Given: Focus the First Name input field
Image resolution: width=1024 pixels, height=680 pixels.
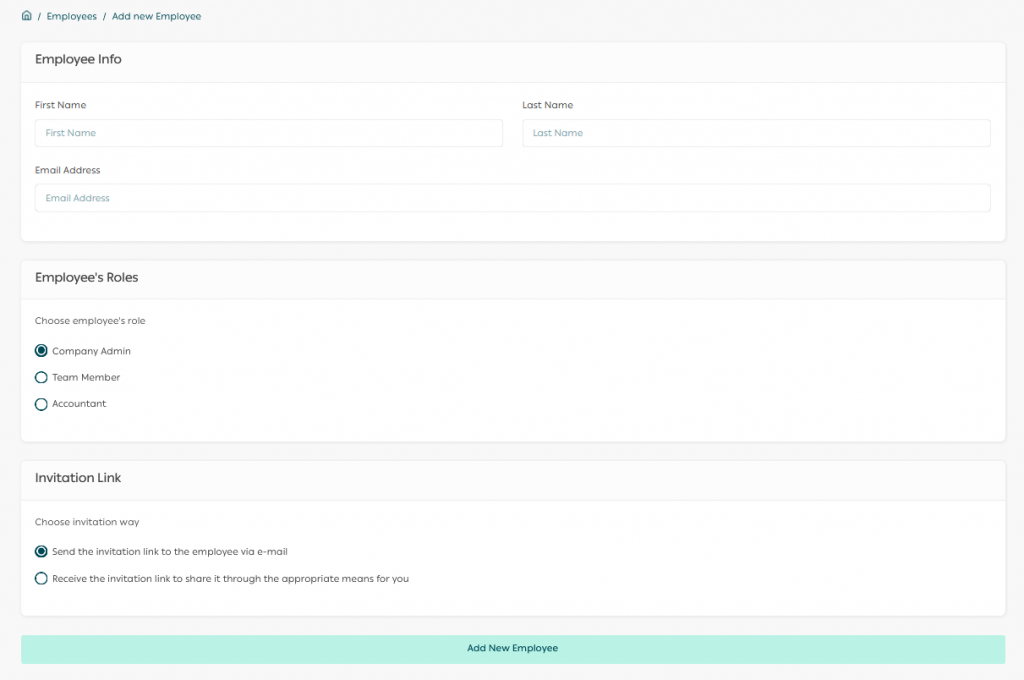Looking at the screenshot, I should point(268,133).
